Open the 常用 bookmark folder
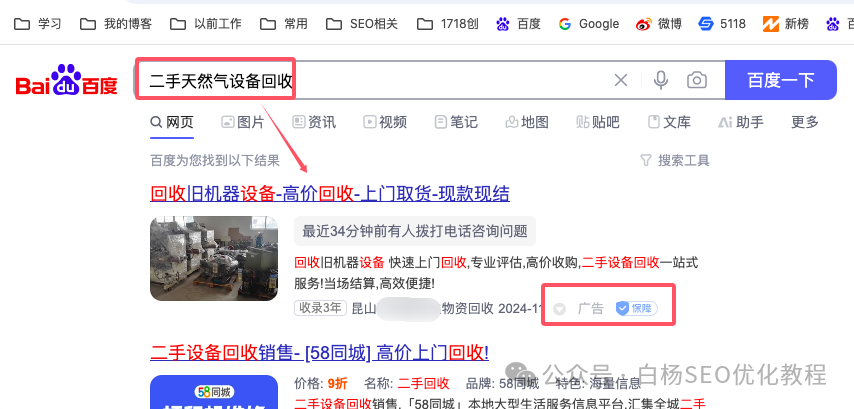The image size is (854, 409). pos(283,24)
